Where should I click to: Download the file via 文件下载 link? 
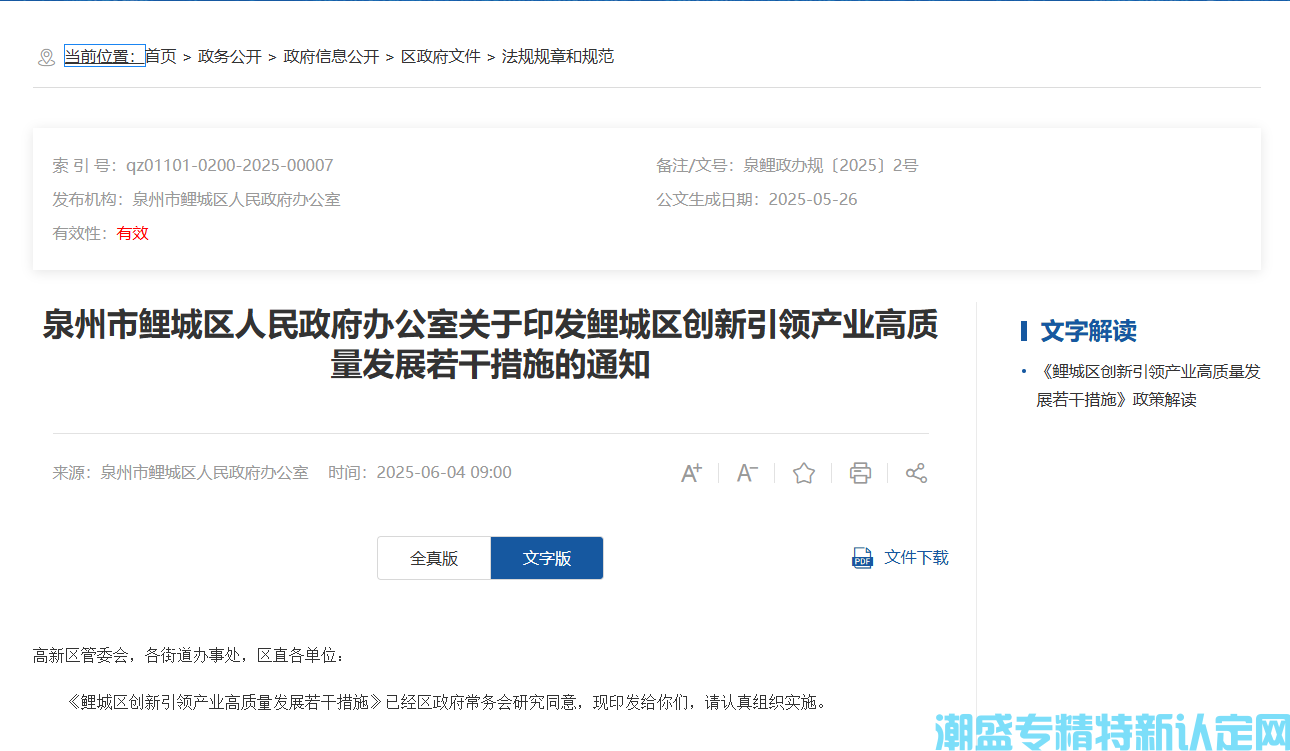916,558
